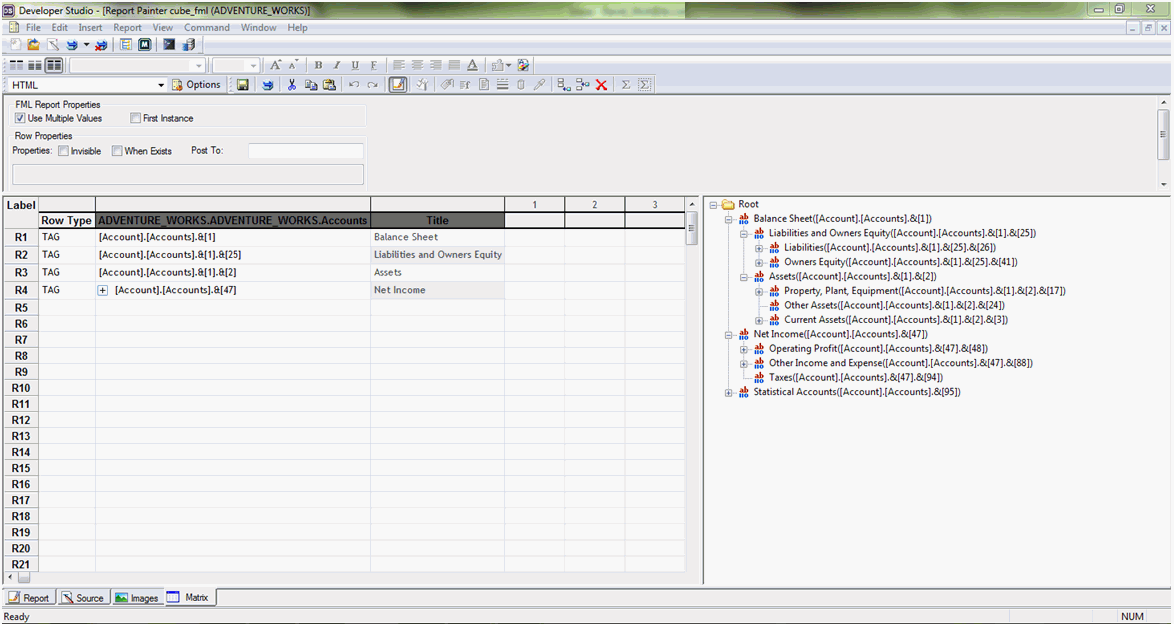Image resolution: width=1174 pixels, height=624 pixels.
Task: Click the column 2 header
Action: (x=594, y=205)
